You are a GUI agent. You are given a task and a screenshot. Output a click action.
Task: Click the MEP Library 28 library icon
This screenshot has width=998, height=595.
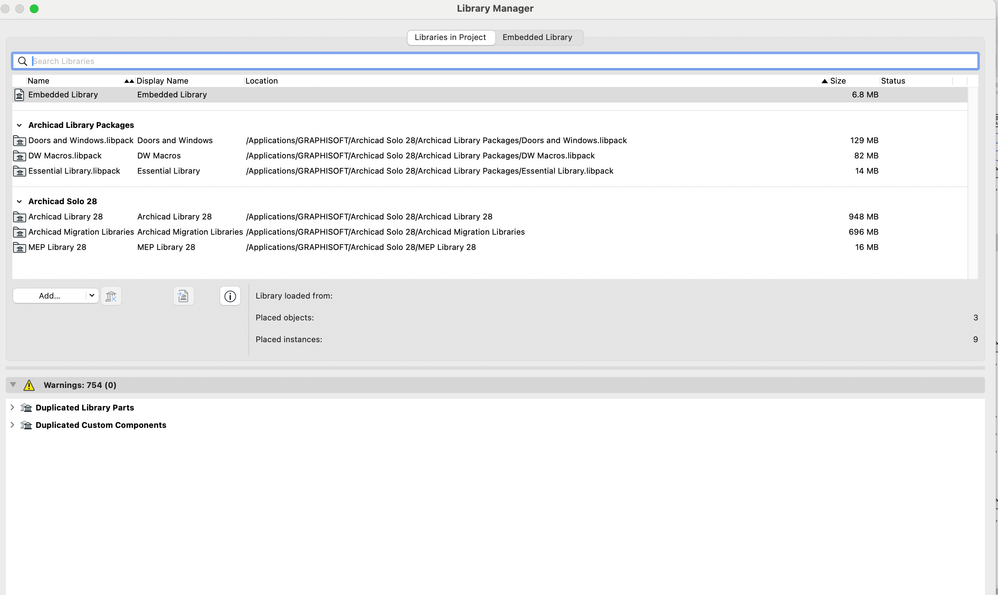(x=19, y=247)
